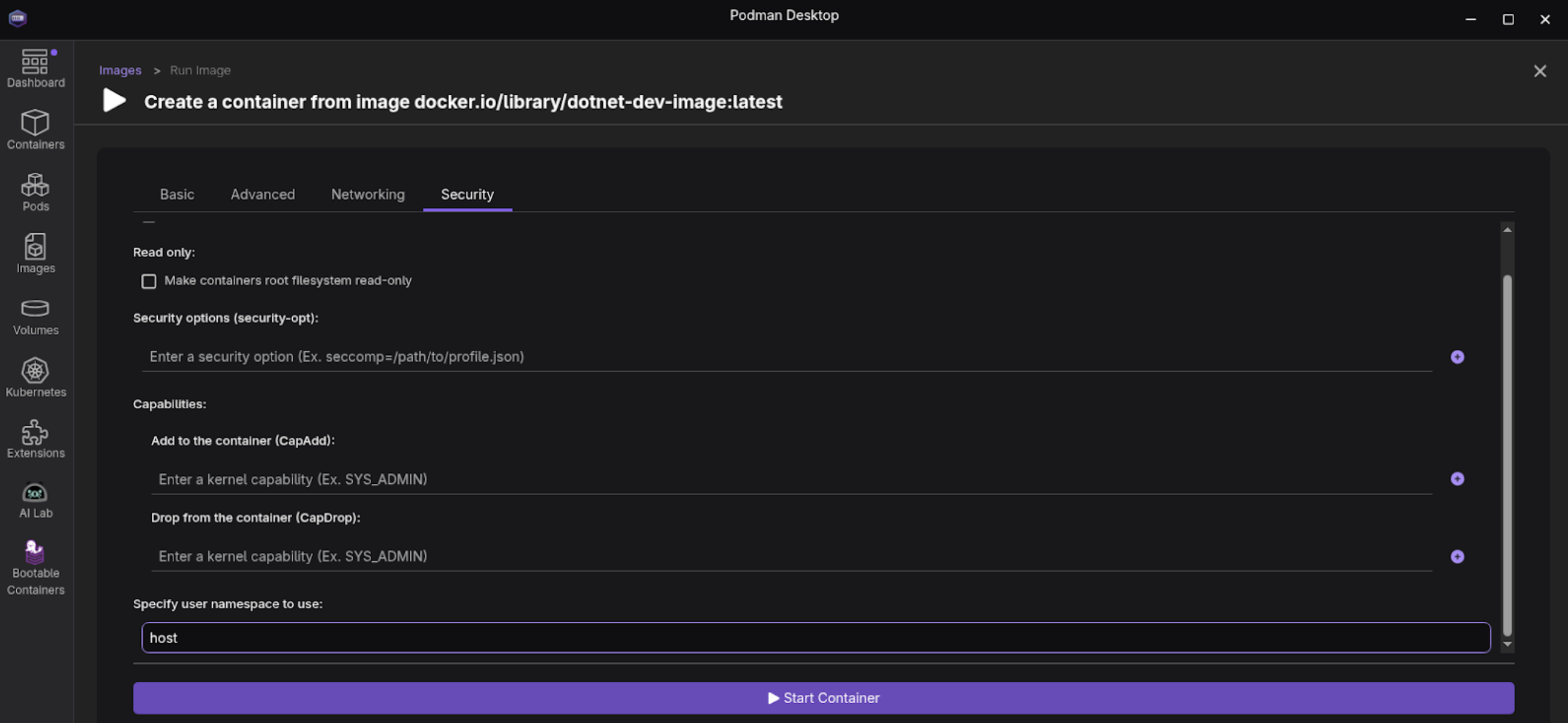The width and height of the screenshot is (1568, 723).
Task: Open the Advanced tab
Action: [262, 194]
